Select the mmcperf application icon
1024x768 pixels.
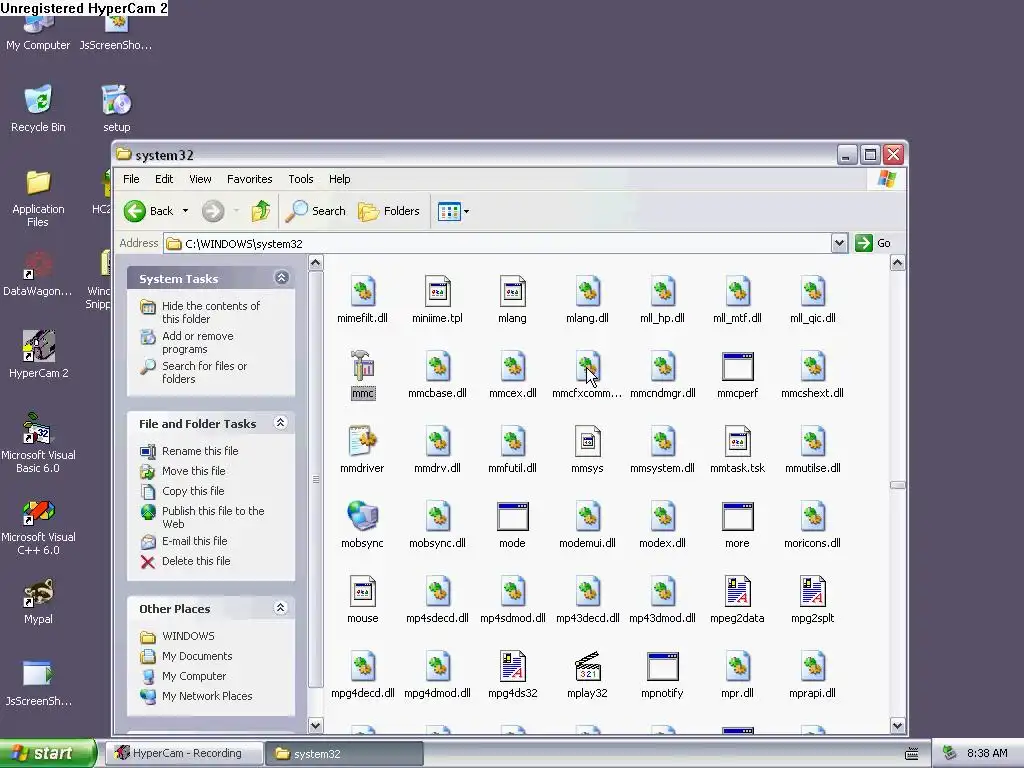(x=737, y=367)
